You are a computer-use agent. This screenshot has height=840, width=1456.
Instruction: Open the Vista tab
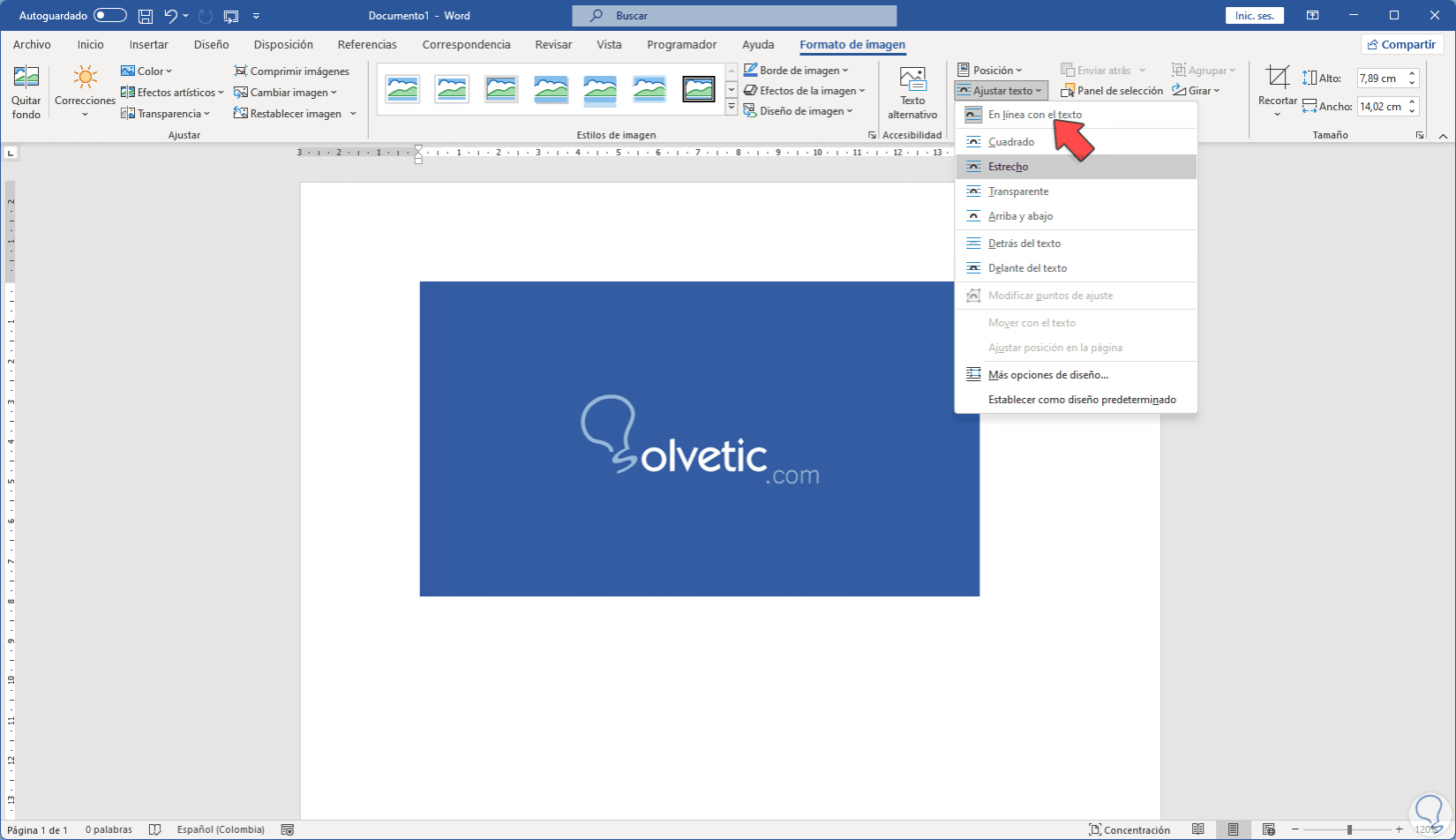click(x=609, y=45)
